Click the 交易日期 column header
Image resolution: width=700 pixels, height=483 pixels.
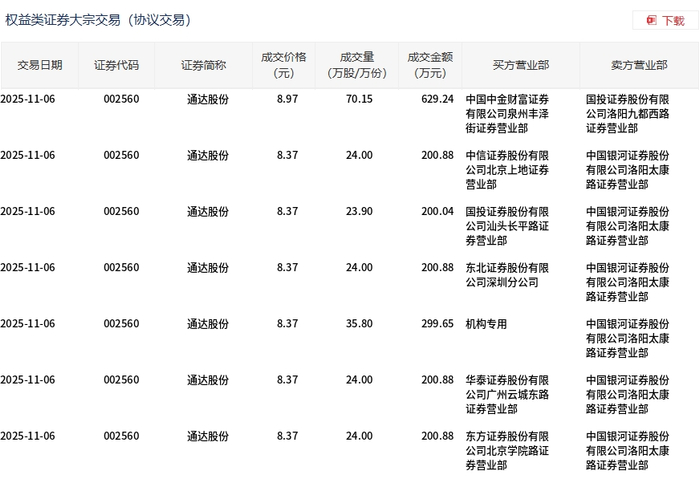39,65
